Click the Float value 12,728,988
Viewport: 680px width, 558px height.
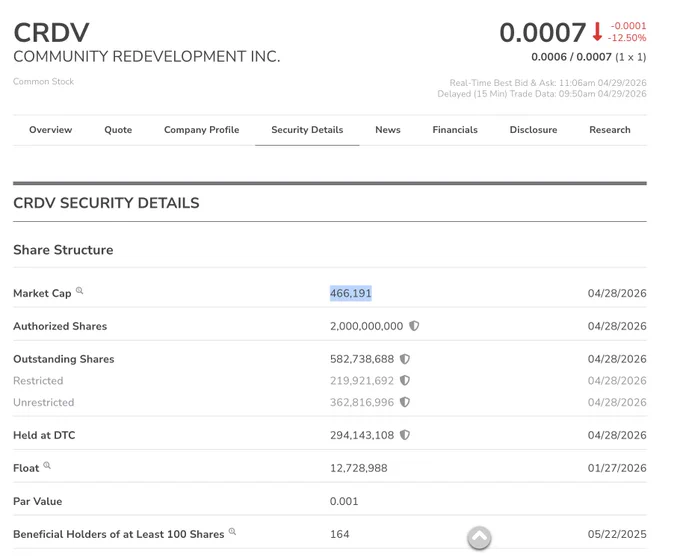(x=359, y=468)
